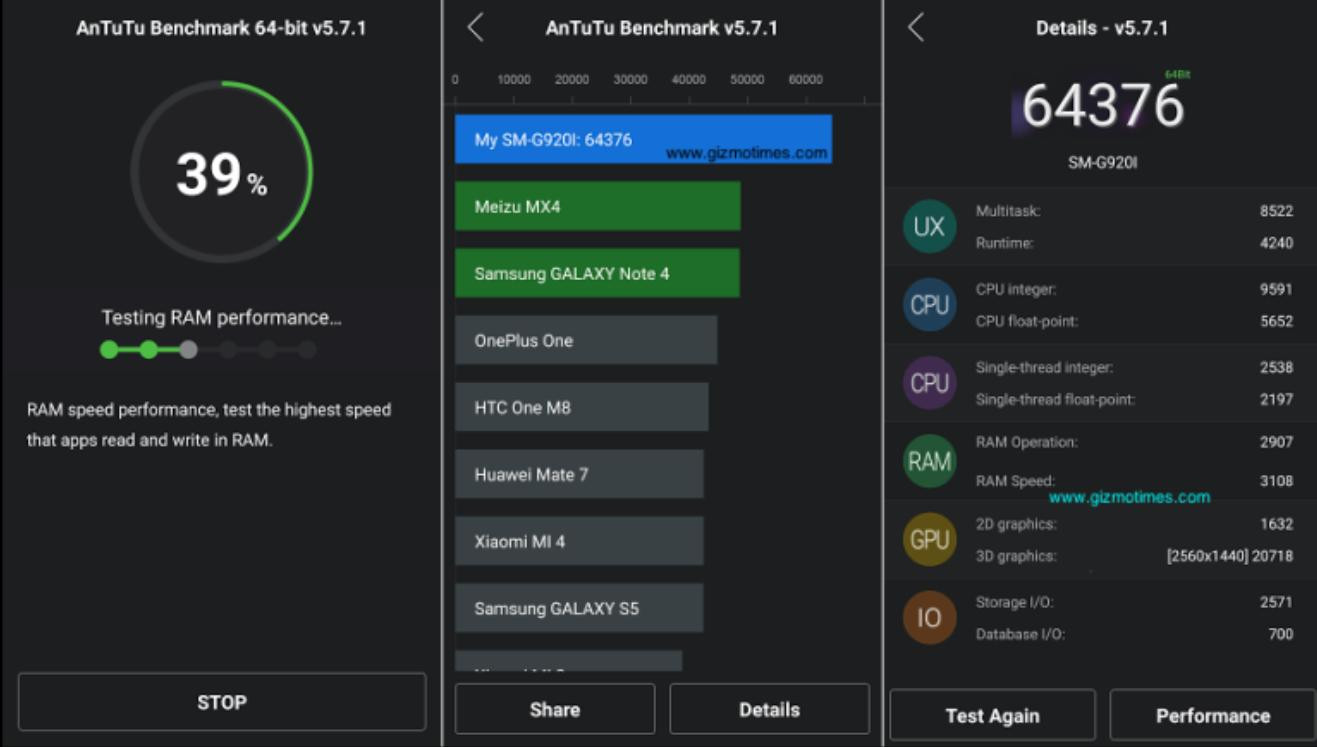Open the Performance button

click(x=1213, y=716)
